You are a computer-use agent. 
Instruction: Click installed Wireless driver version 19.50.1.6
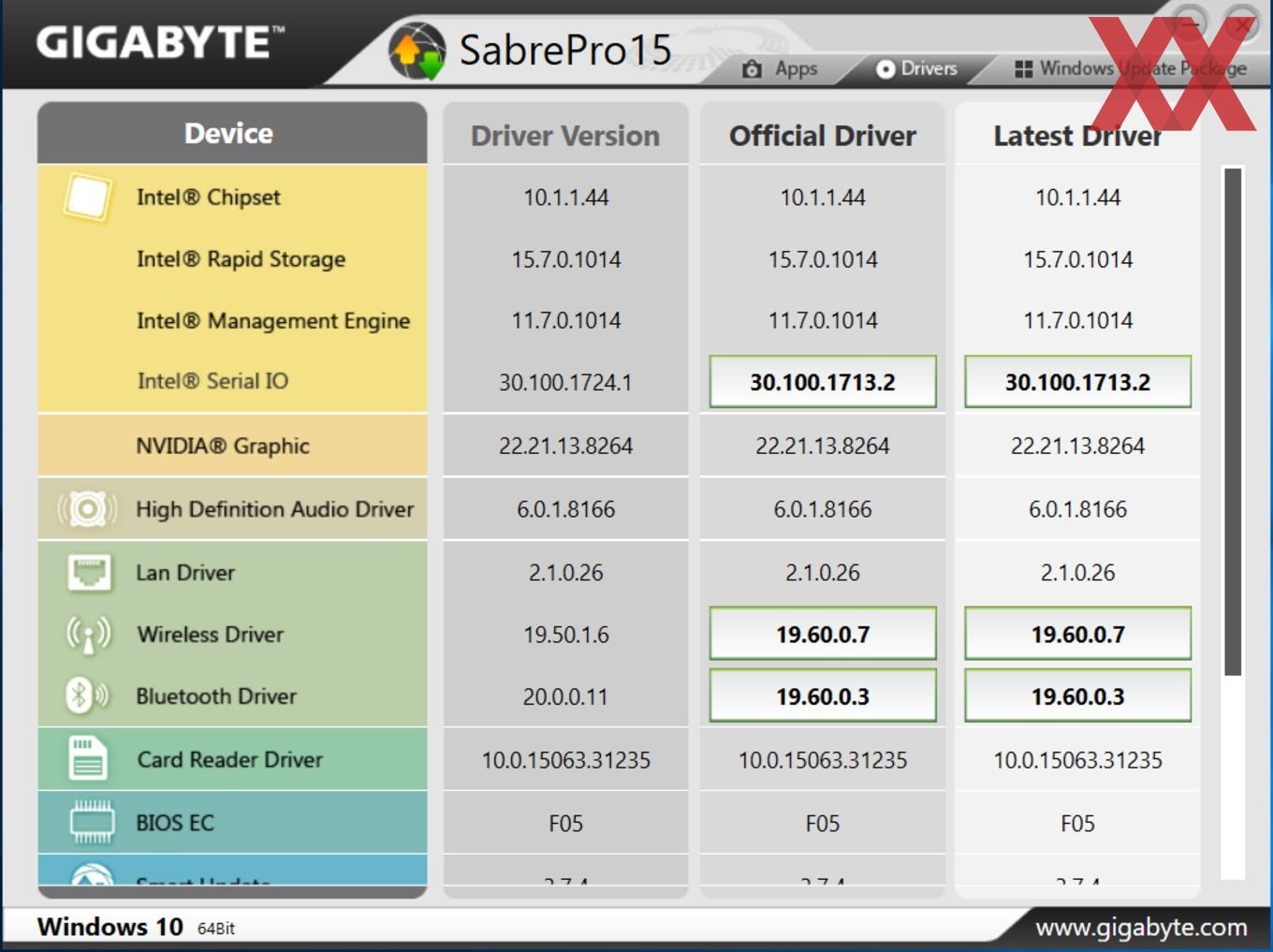click(x=566, y=635)
